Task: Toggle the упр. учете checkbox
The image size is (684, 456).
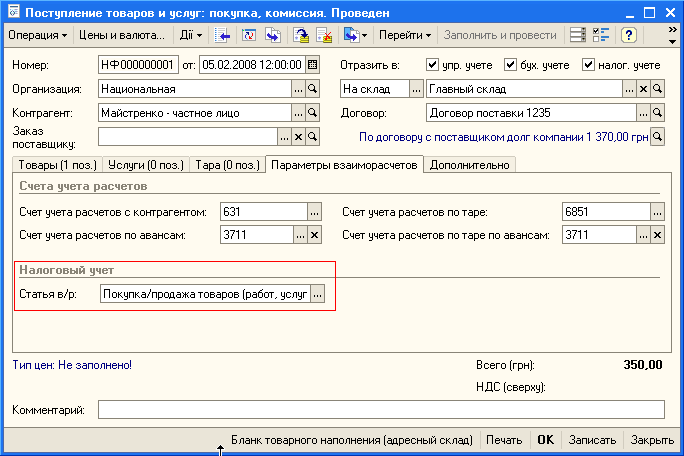Action: click(432, 65)
